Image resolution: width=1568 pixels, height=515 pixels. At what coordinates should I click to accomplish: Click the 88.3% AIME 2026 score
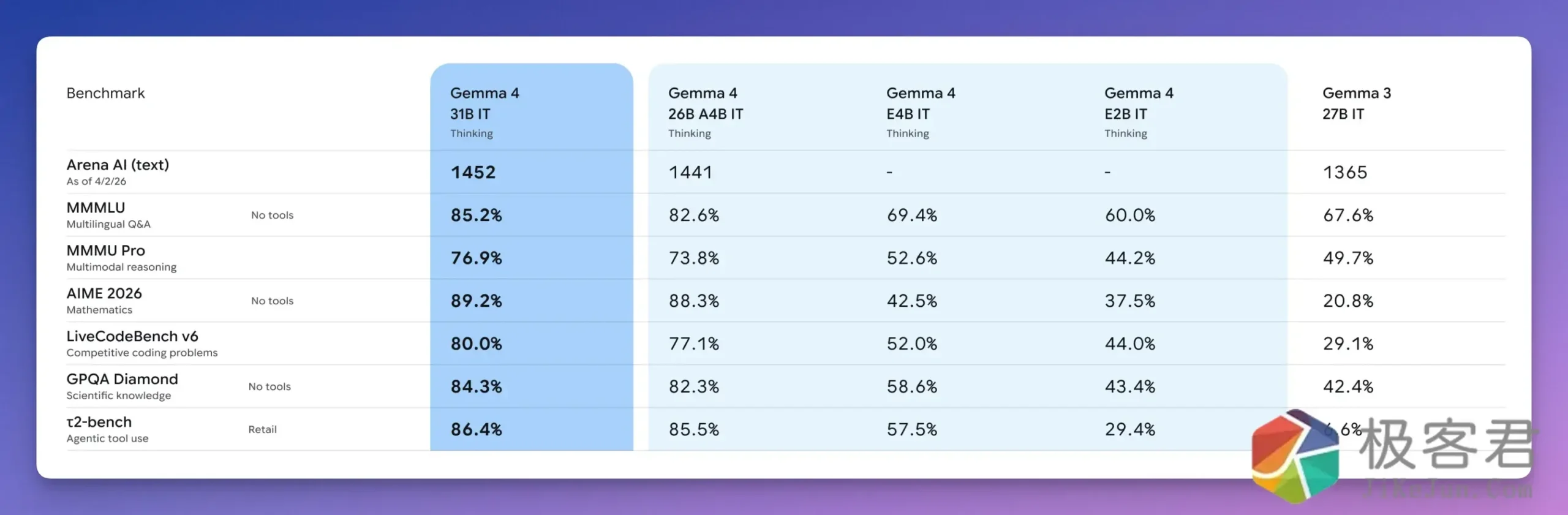coord(693,301)
